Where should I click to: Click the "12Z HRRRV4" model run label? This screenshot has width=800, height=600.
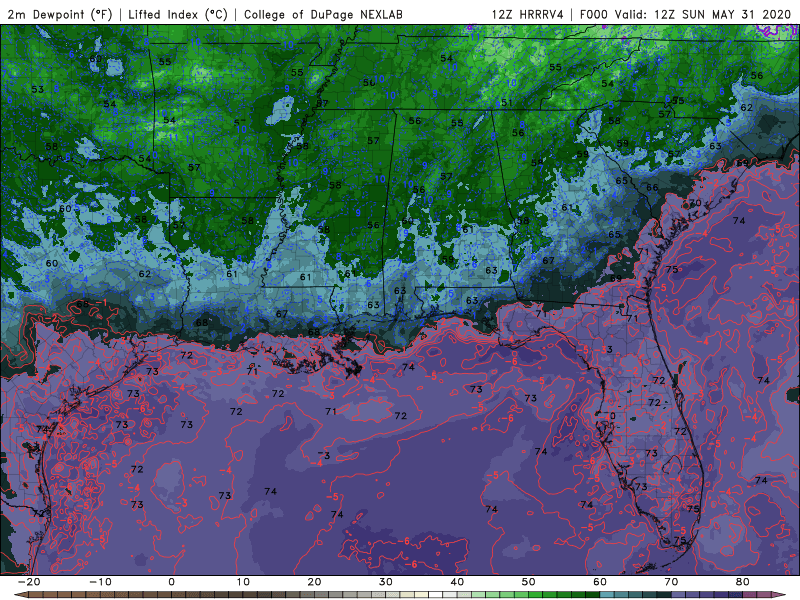coord(527,14)
